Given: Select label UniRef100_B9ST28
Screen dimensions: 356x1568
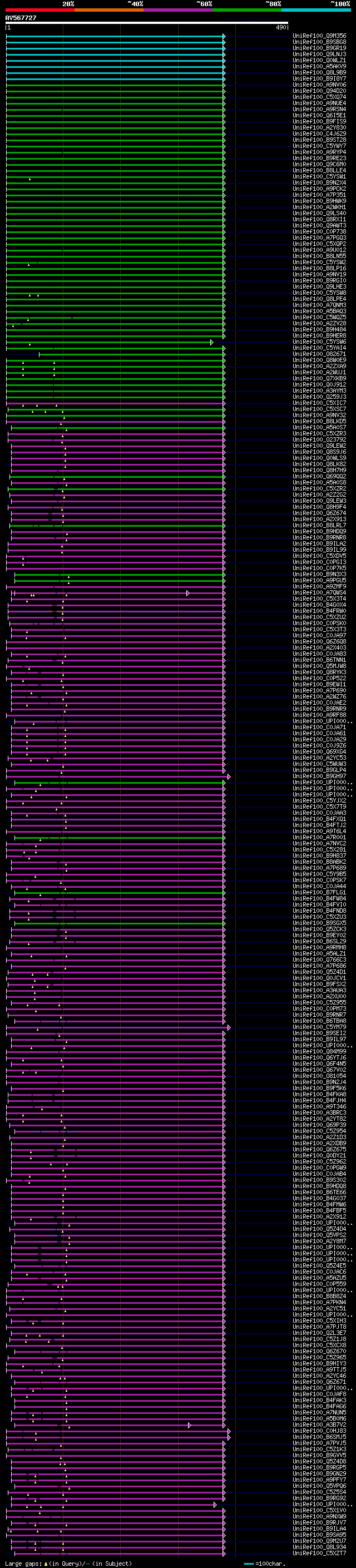Looking at the screenshot, I should tap(319, 140).
